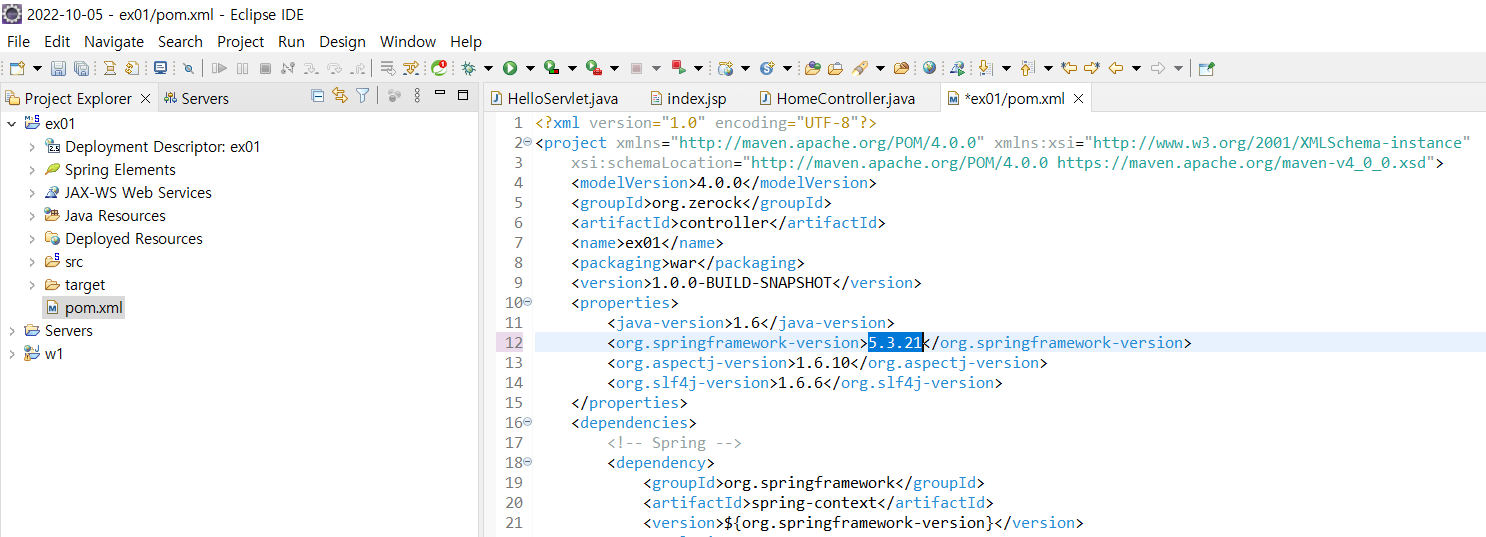
Task: Click the Open Task icon
Action: pyautogui.click(x=835, y=68)
